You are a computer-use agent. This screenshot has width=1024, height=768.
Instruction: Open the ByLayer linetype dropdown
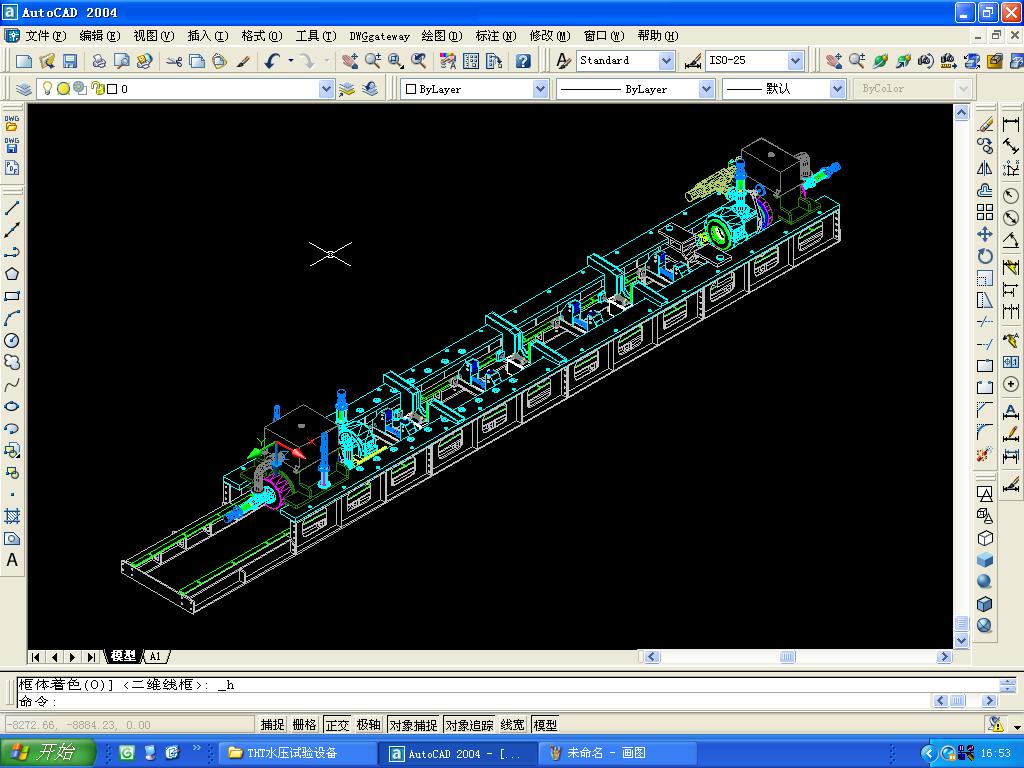pyautogui.click(x=706, y=89)
